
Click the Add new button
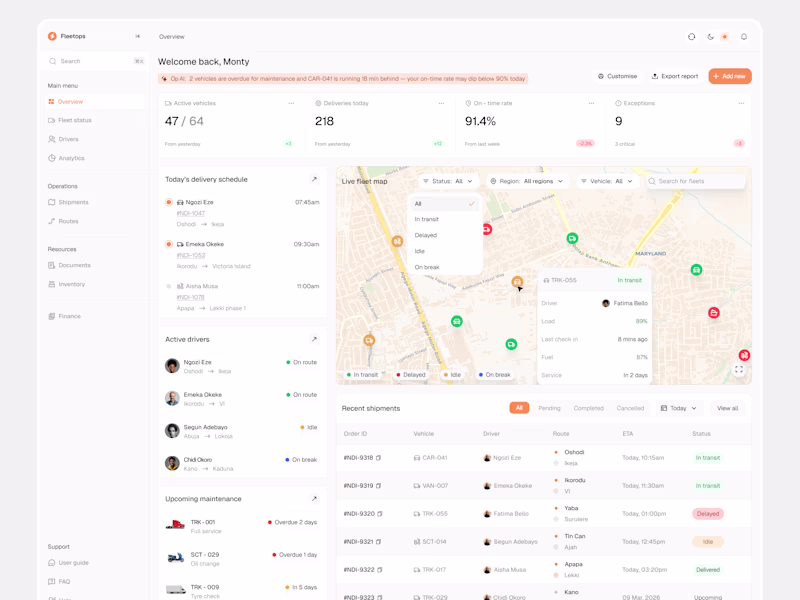click(x=730, y=76)
